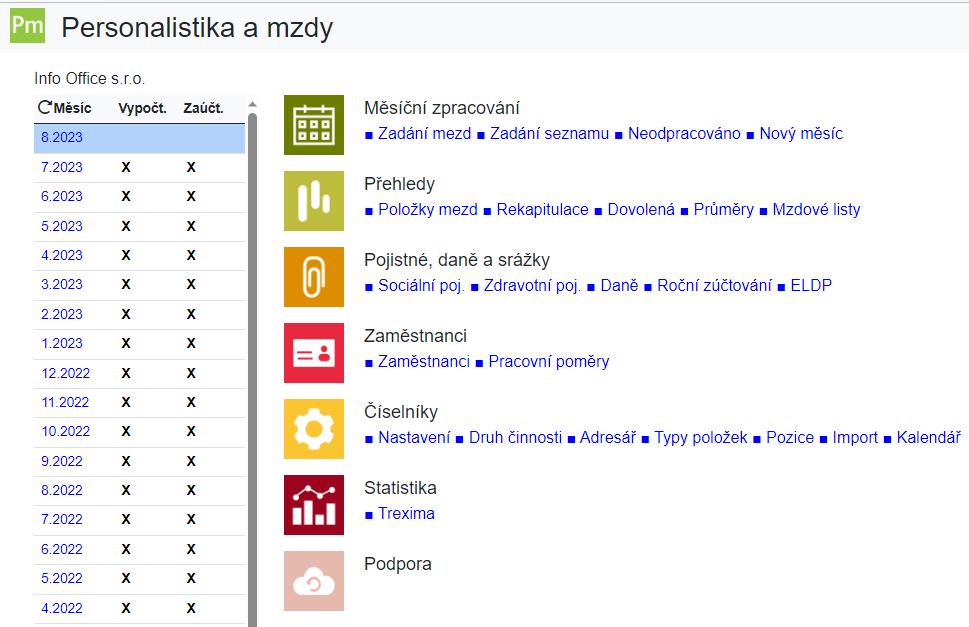Click the Zaměstnanci ID card icon

[313, 353]
